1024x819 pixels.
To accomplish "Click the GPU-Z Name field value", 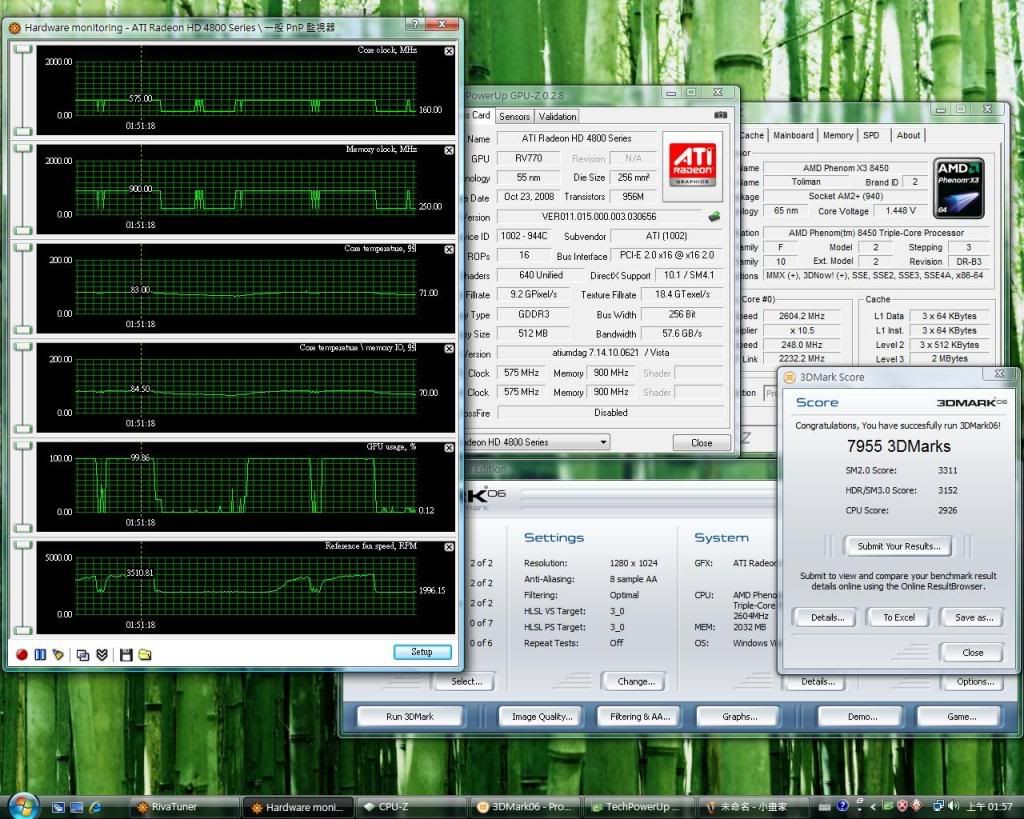I will pyautogui.click(x=577, y=138).
